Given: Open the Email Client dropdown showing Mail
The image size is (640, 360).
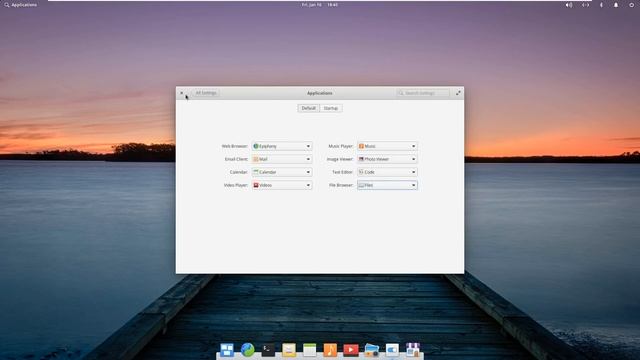Looking at the screenshot, I should pos(282,159).
